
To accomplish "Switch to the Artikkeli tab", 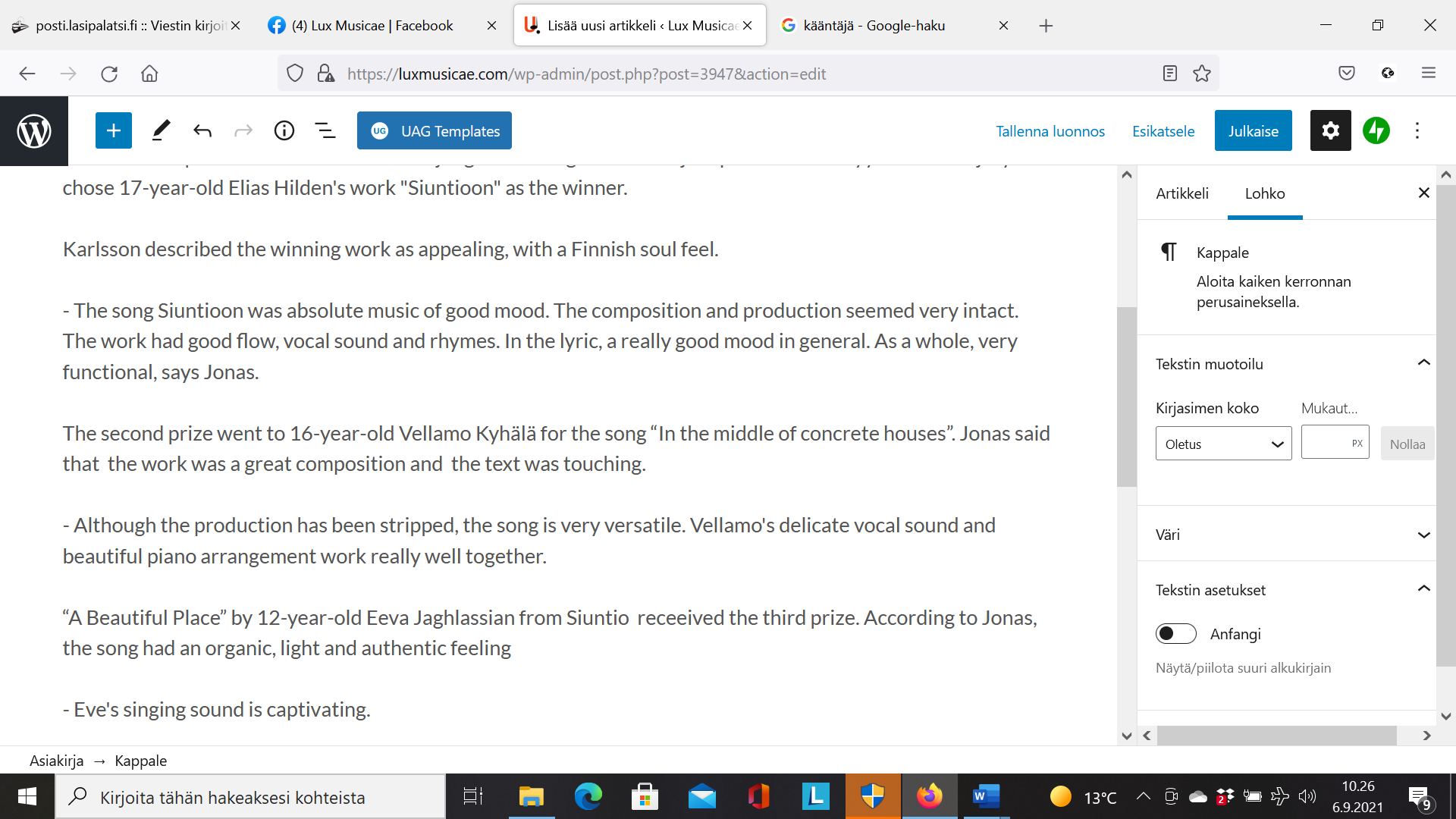I will tap(1181, 193).
